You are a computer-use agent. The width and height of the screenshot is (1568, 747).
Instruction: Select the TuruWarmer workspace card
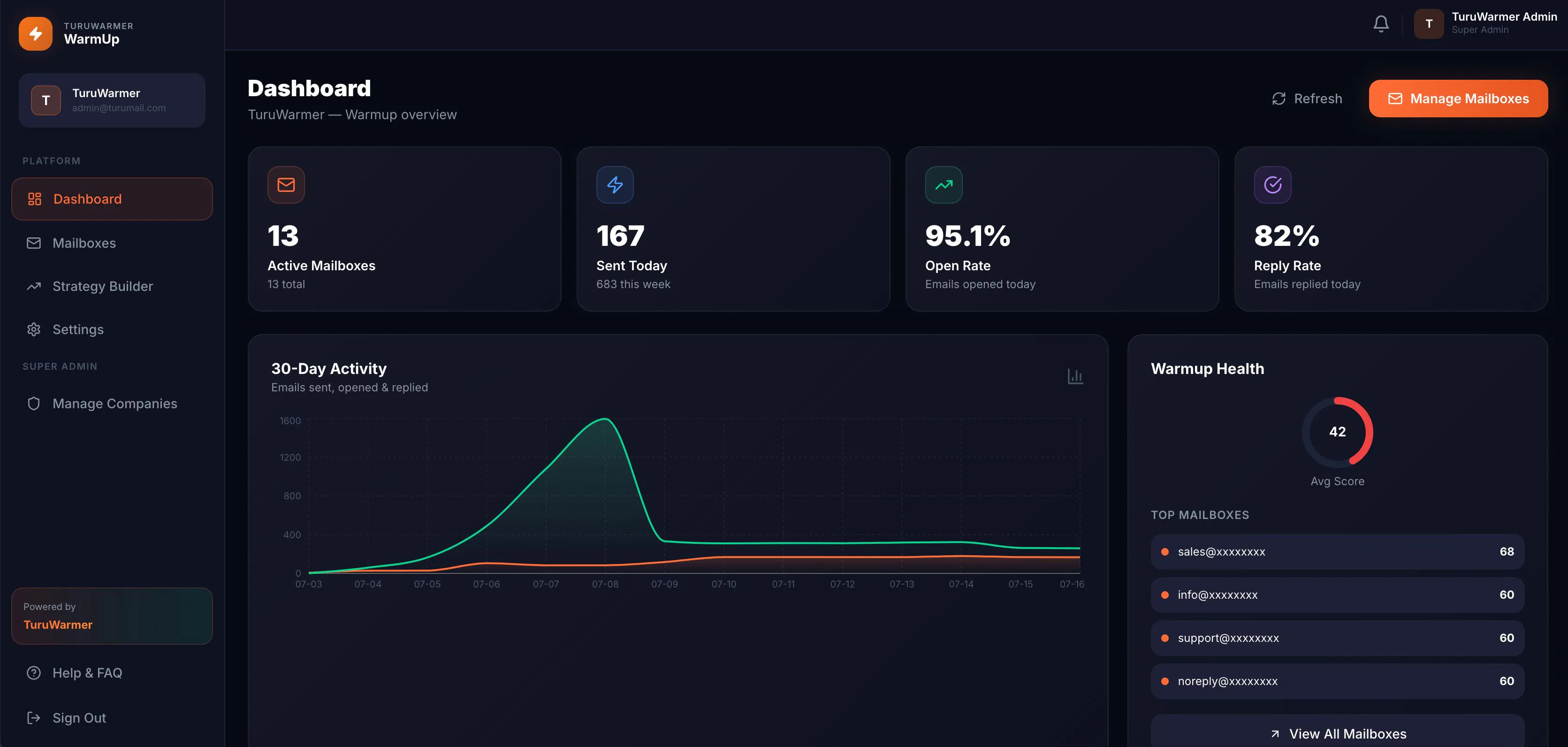(112, 100)
